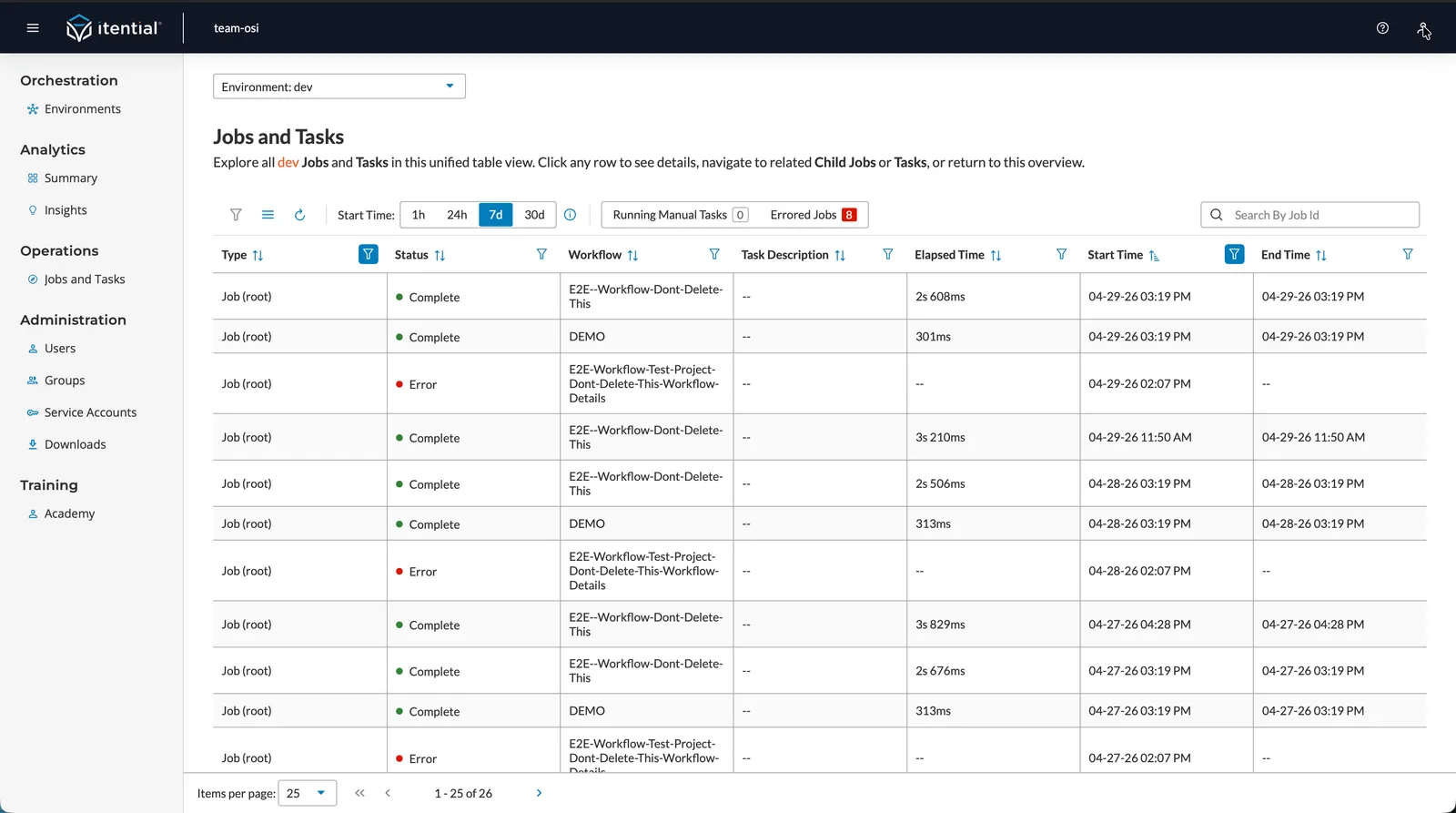This screenshot has width=1456, height=813.
Task: Go to previous page chevron
Action: pos(388,793)
